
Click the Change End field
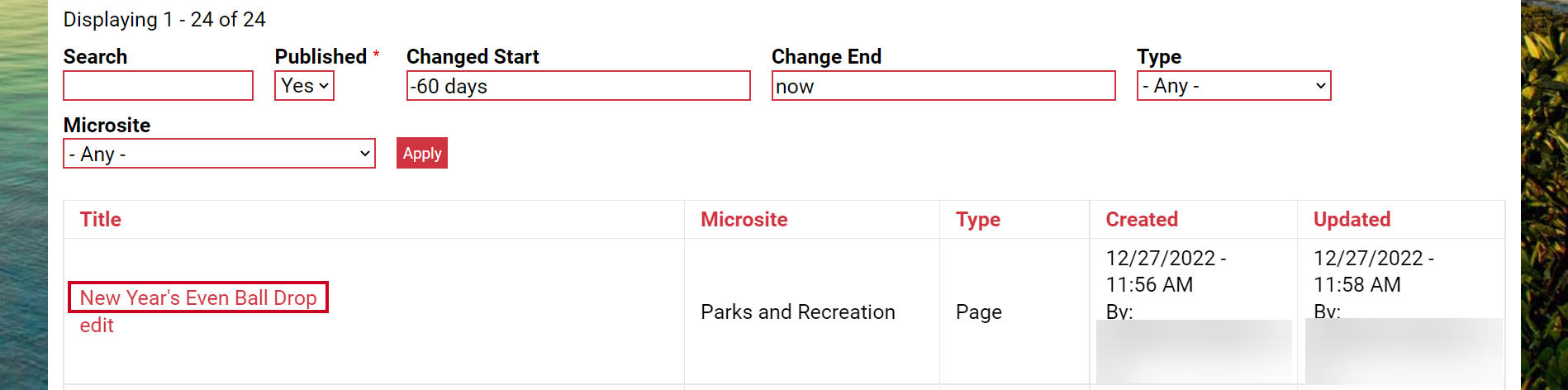(943, 86)
